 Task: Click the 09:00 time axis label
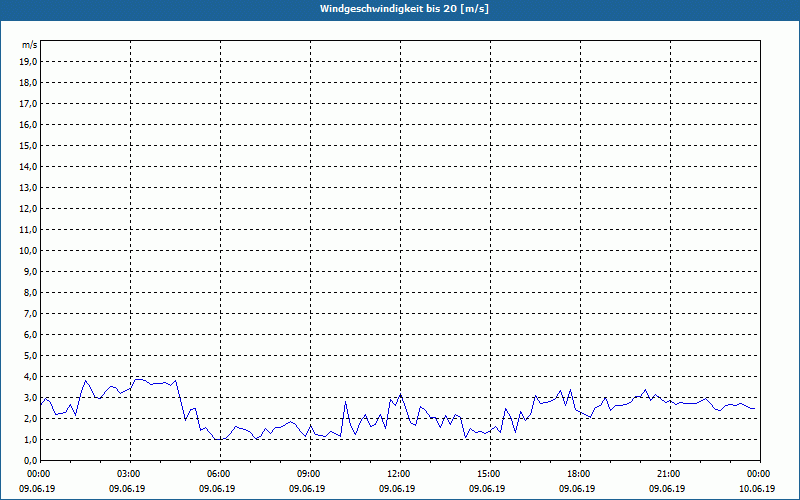309,474
